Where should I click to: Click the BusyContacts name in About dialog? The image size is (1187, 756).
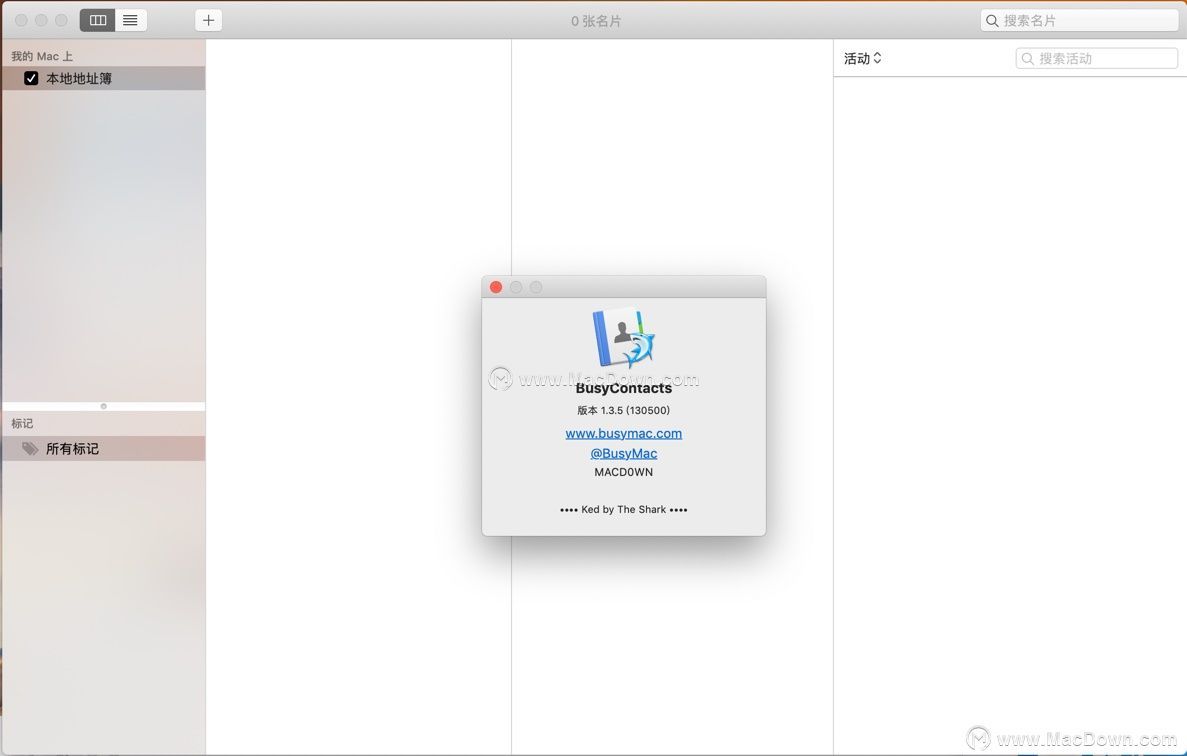(x=624, y=388)
